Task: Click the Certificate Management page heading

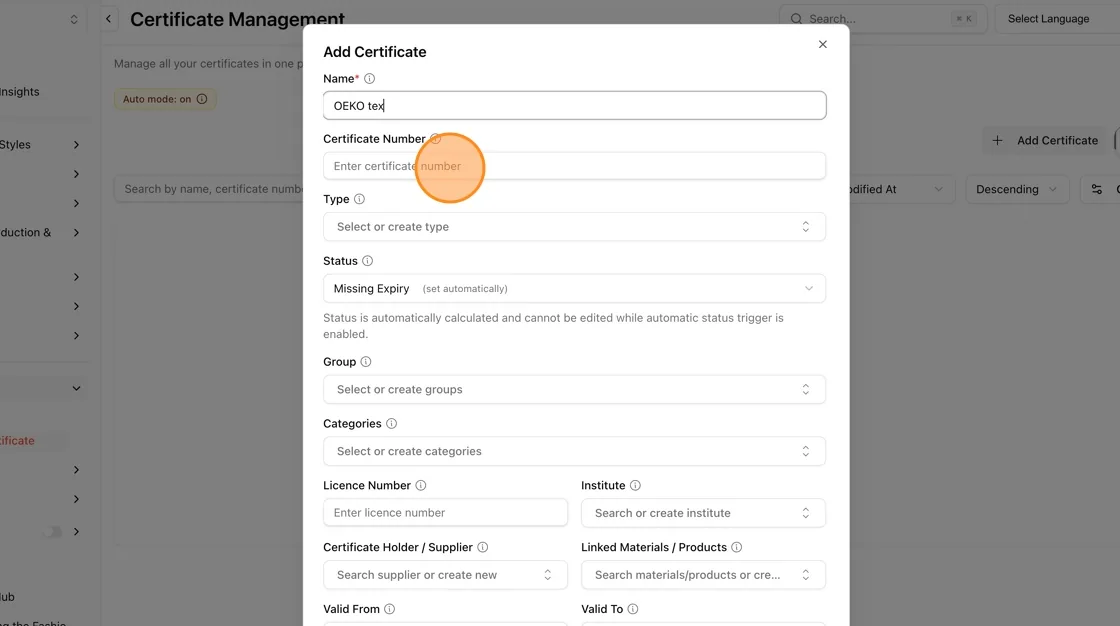Action: [x=237, y=19]
